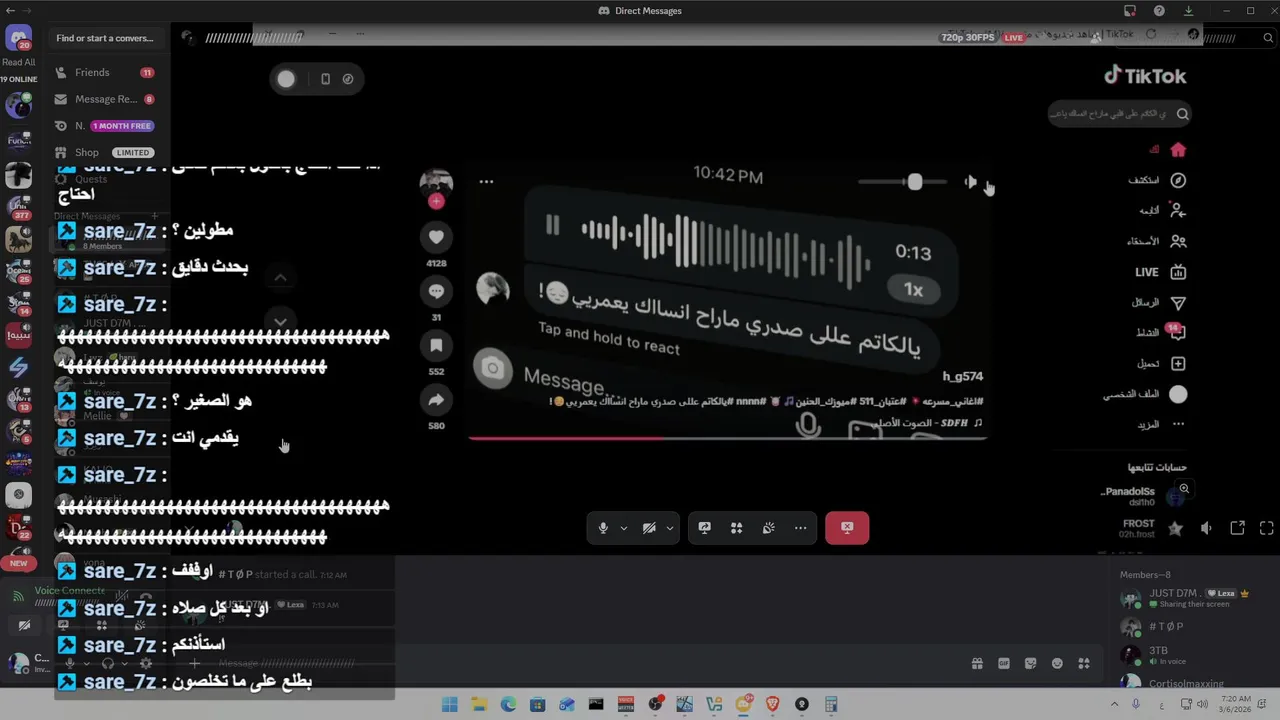The height and width of the screenshot is (720, 1280).
Task: Share the TikTok video arrow icon
Action: [x=436, y=400]
